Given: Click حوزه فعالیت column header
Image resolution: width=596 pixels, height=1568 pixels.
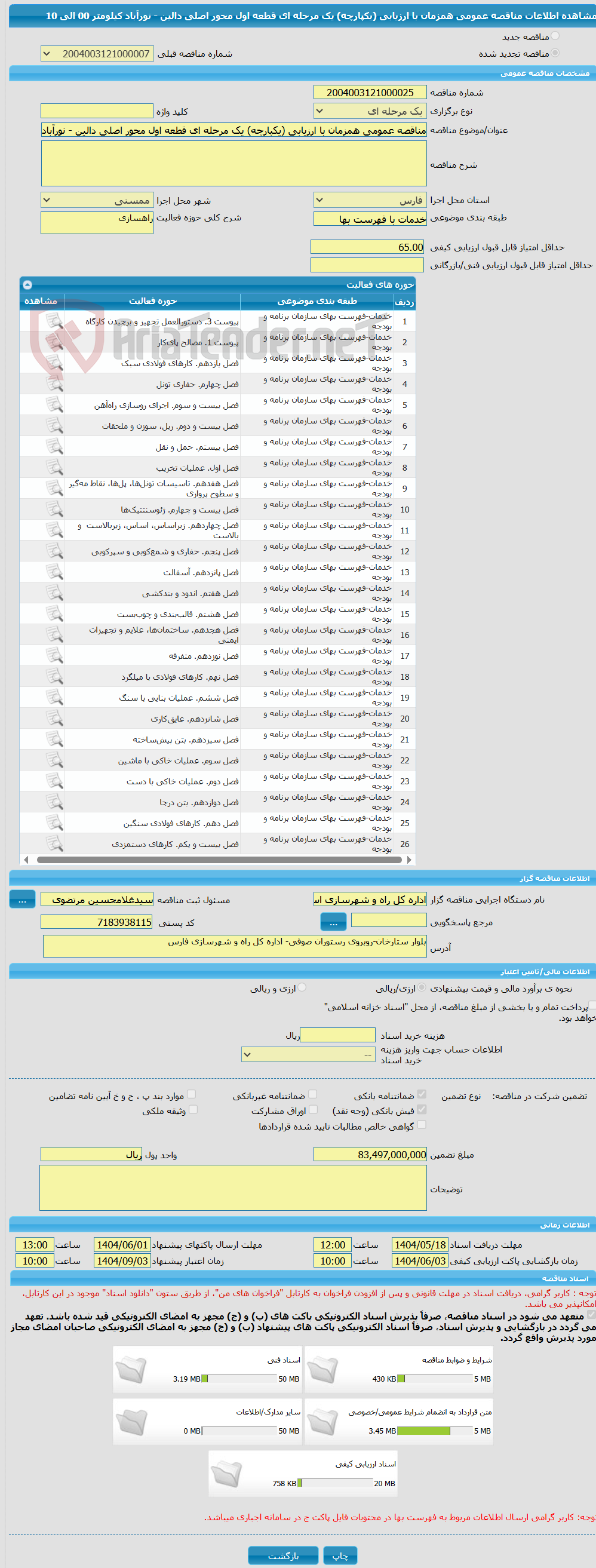Looking at the screenshot, I should [152, 300].
